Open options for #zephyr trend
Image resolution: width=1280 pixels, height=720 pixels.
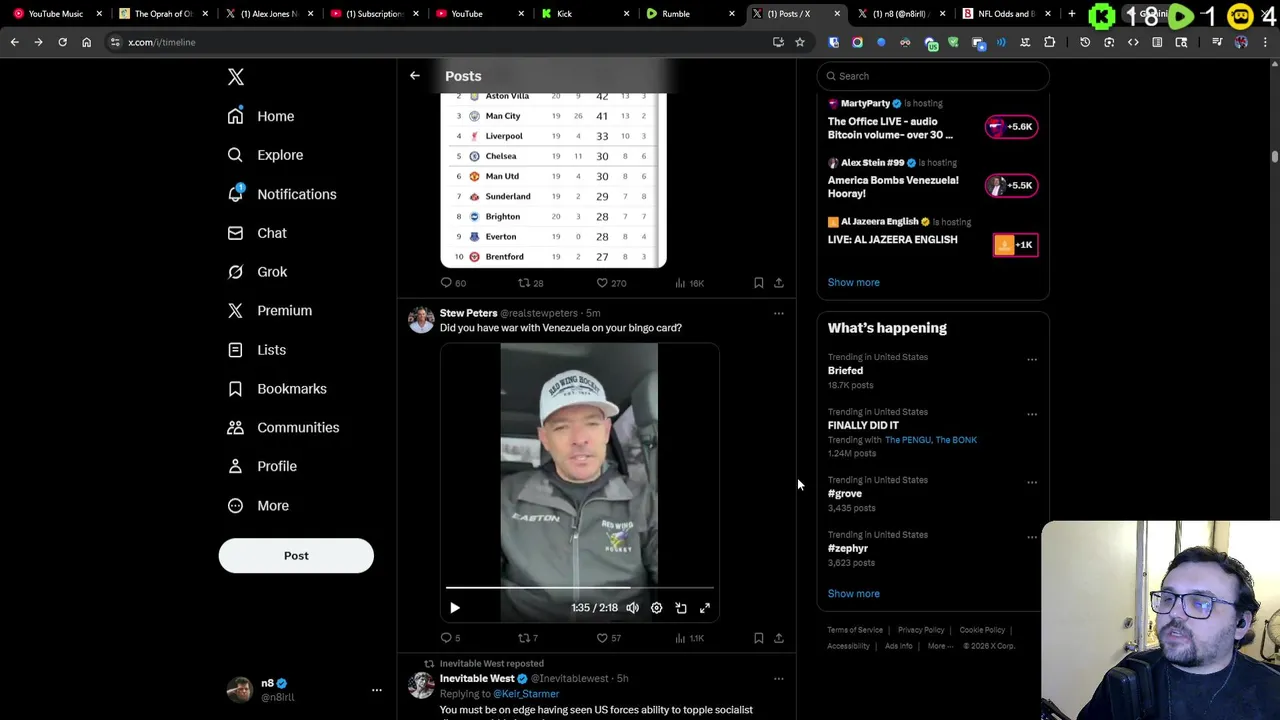click(1032, 537)
